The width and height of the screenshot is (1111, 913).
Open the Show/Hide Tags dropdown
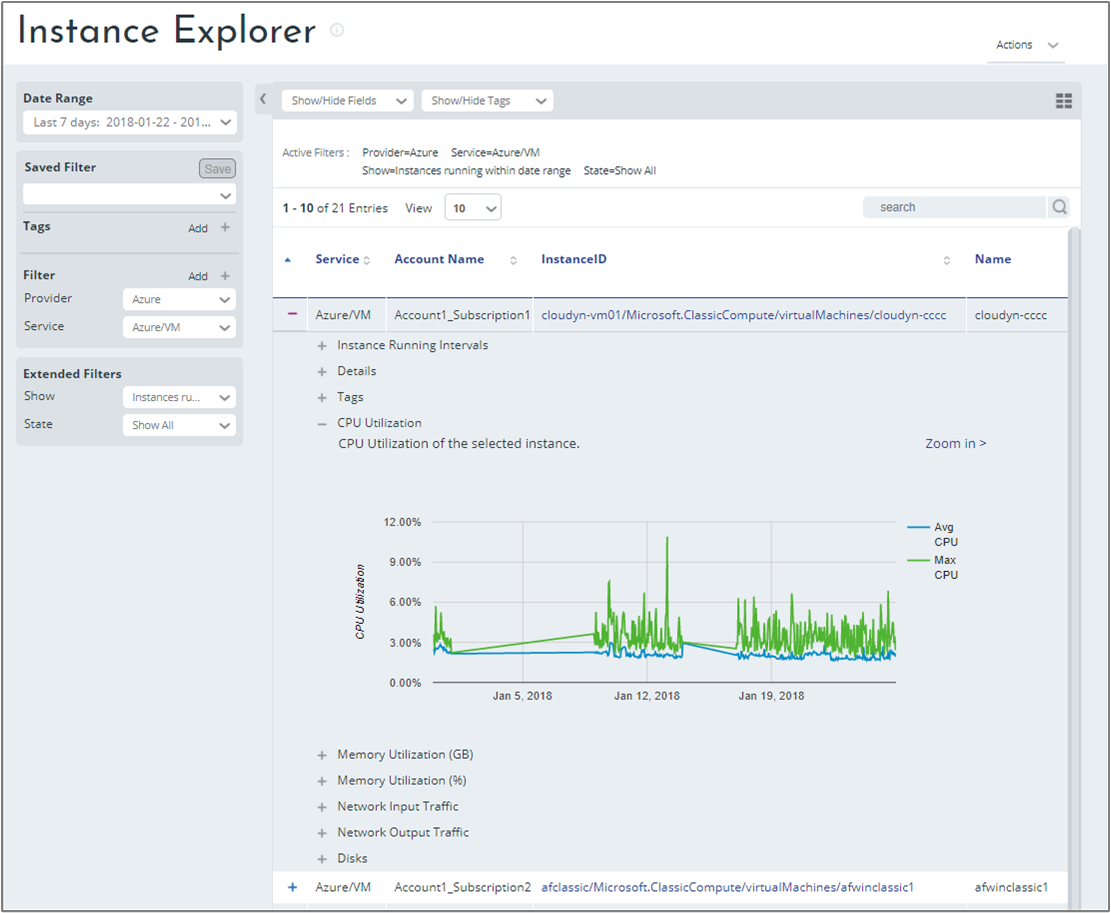click(x=487, y=101)
